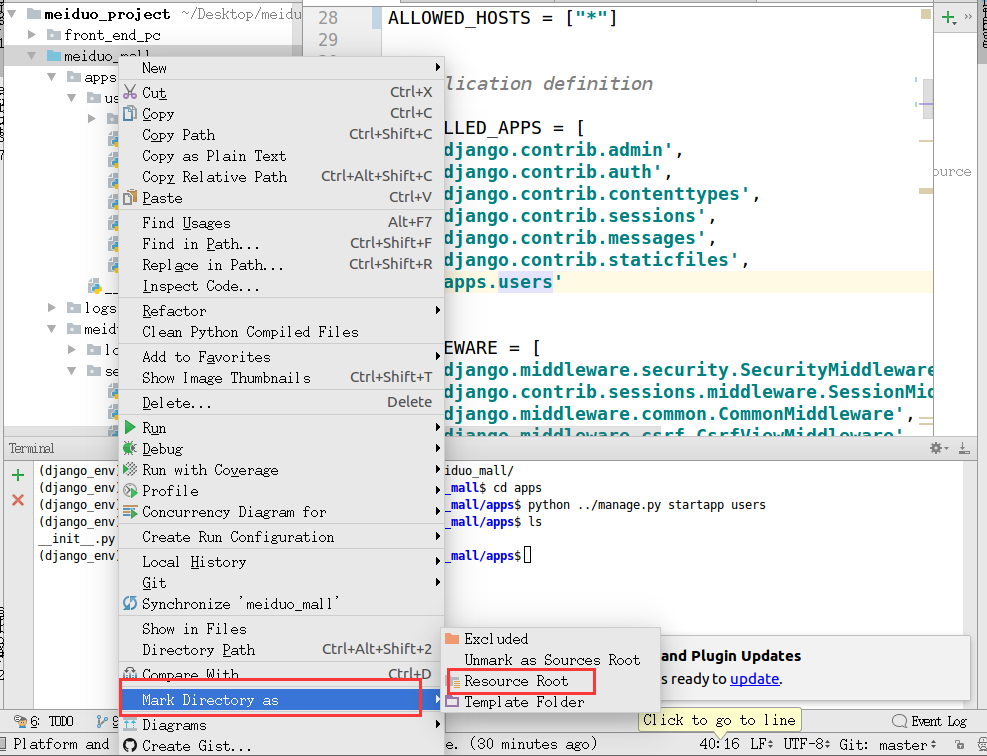The width and height of the screenshot is (987, 756).
Task: Select Compare With menu item
Action: [281, 674]
